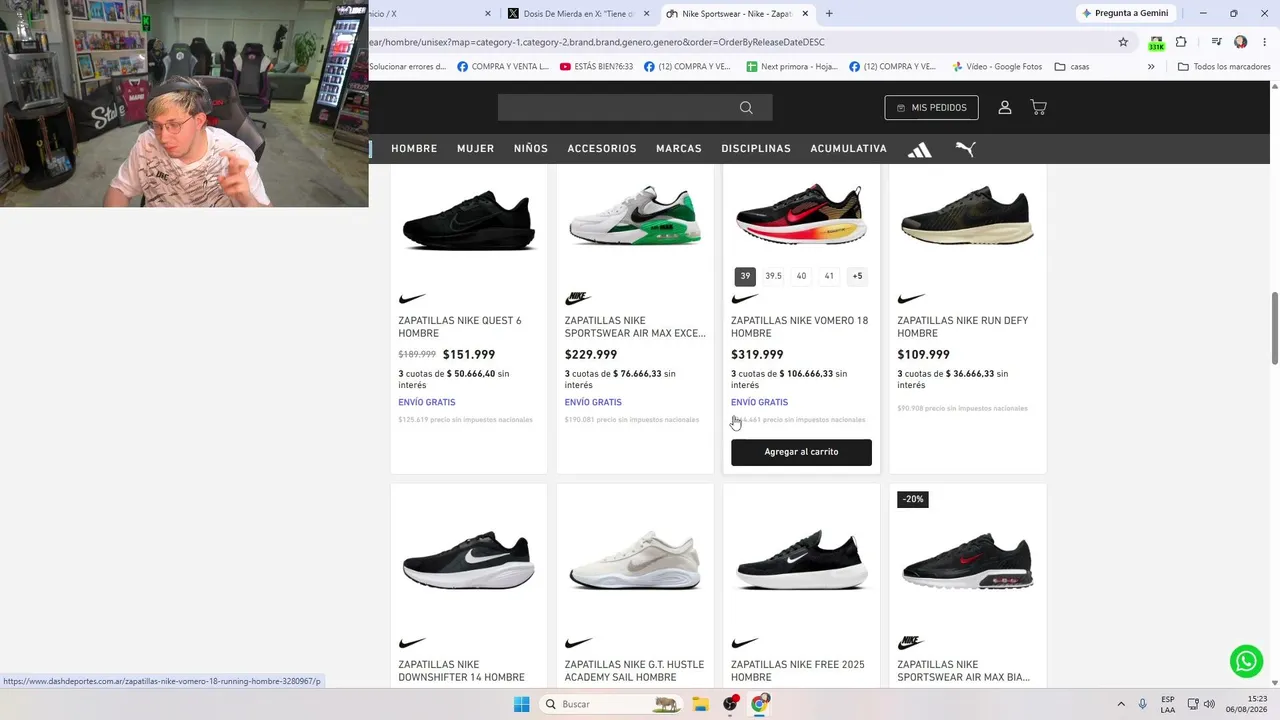1280x720 pixels.
Task: Open the volume icon in system tray
Action: click(x=1209, y=704)
